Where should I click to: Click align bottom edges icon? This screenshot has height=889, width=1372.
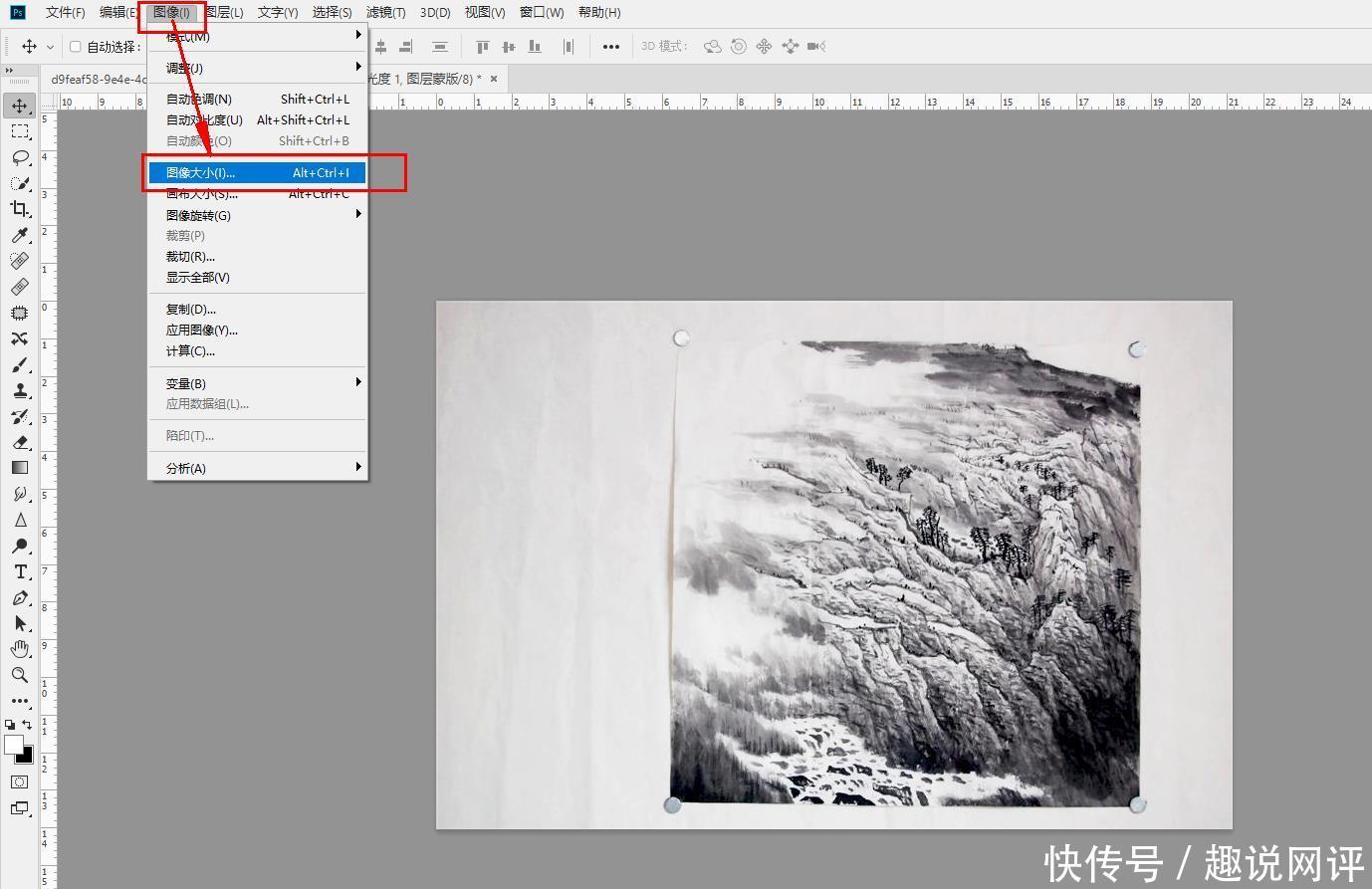coord(535,47)
